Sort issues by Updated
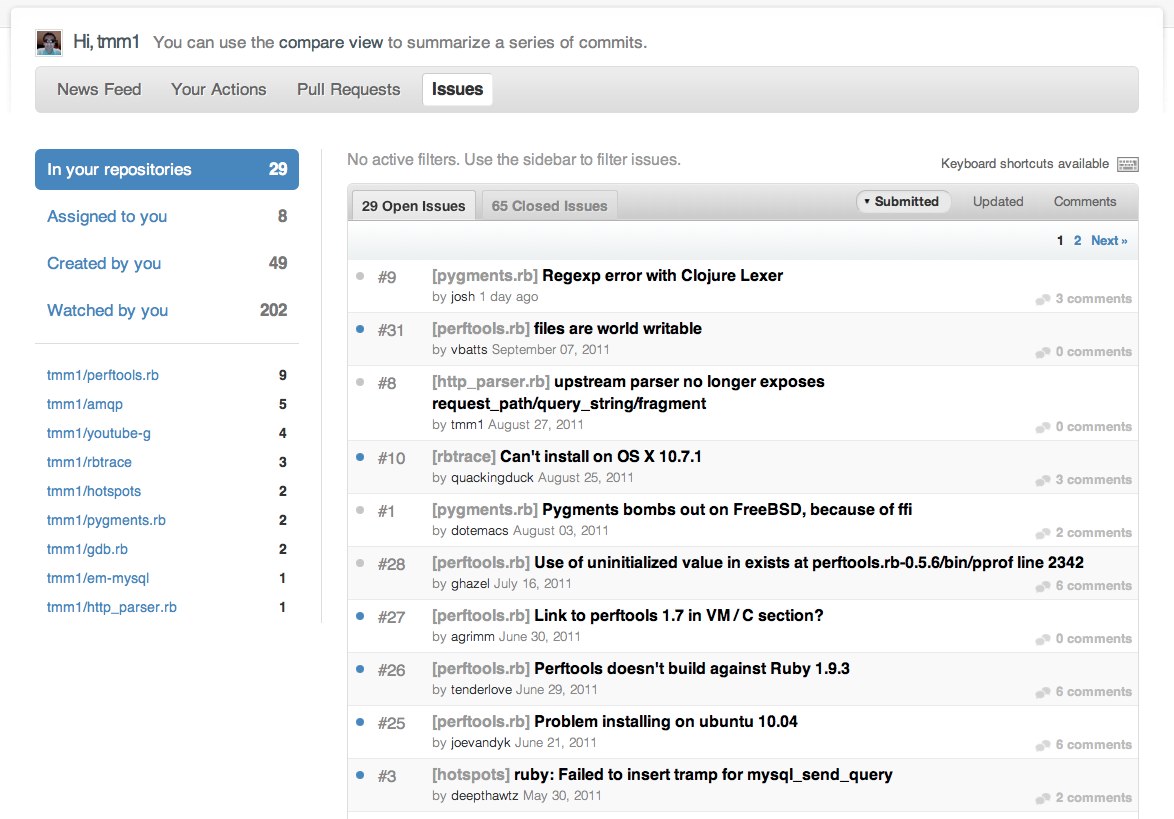Viewport: 1174px width, 819px height. click(998, 201)
